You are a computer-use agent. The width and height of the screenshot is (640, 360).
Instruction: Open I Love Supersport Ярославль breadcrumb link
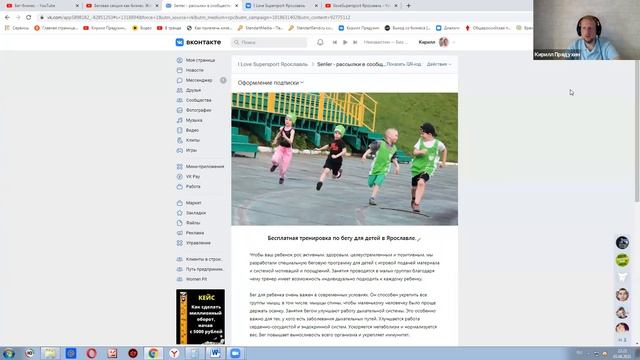pyautogui.click(x=273, y=64)
